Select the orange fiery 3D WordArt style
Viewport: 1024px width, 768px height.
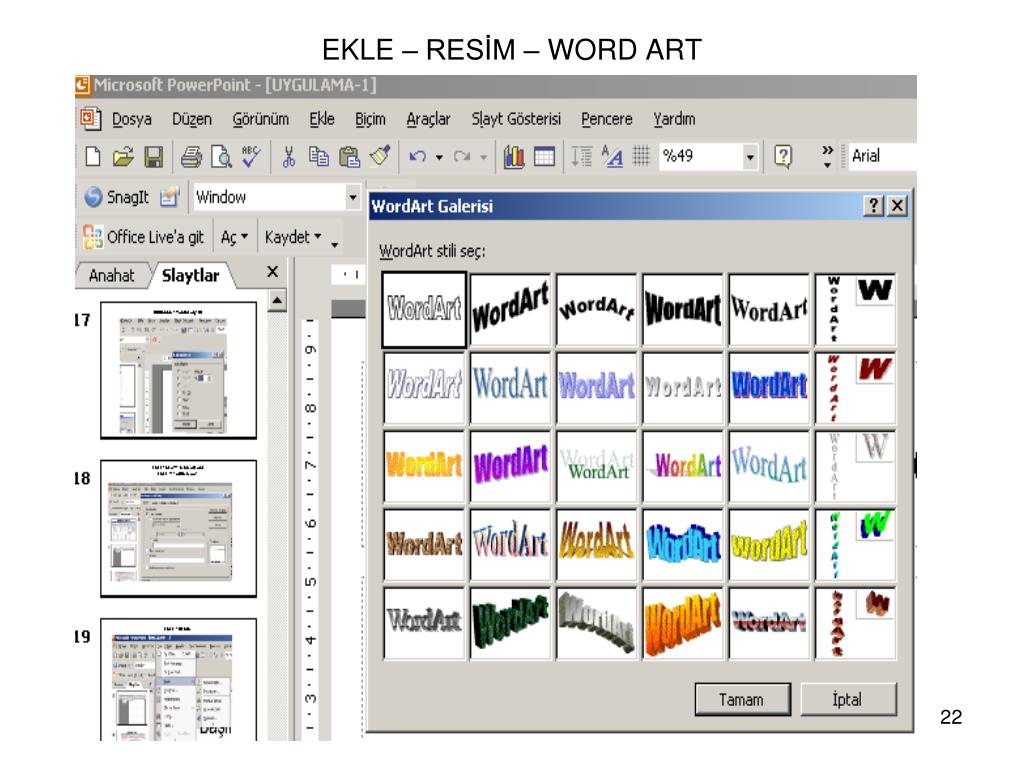[x=682, y=623]
